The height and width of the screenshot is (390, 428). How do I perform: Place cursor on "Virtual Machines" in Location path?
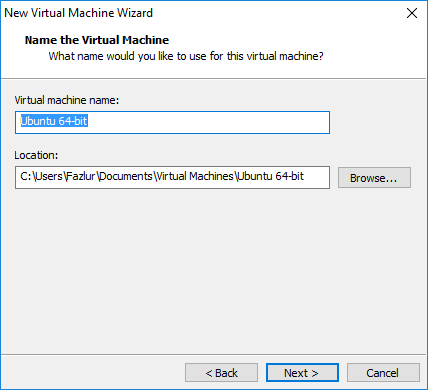(x=195, y=176)
